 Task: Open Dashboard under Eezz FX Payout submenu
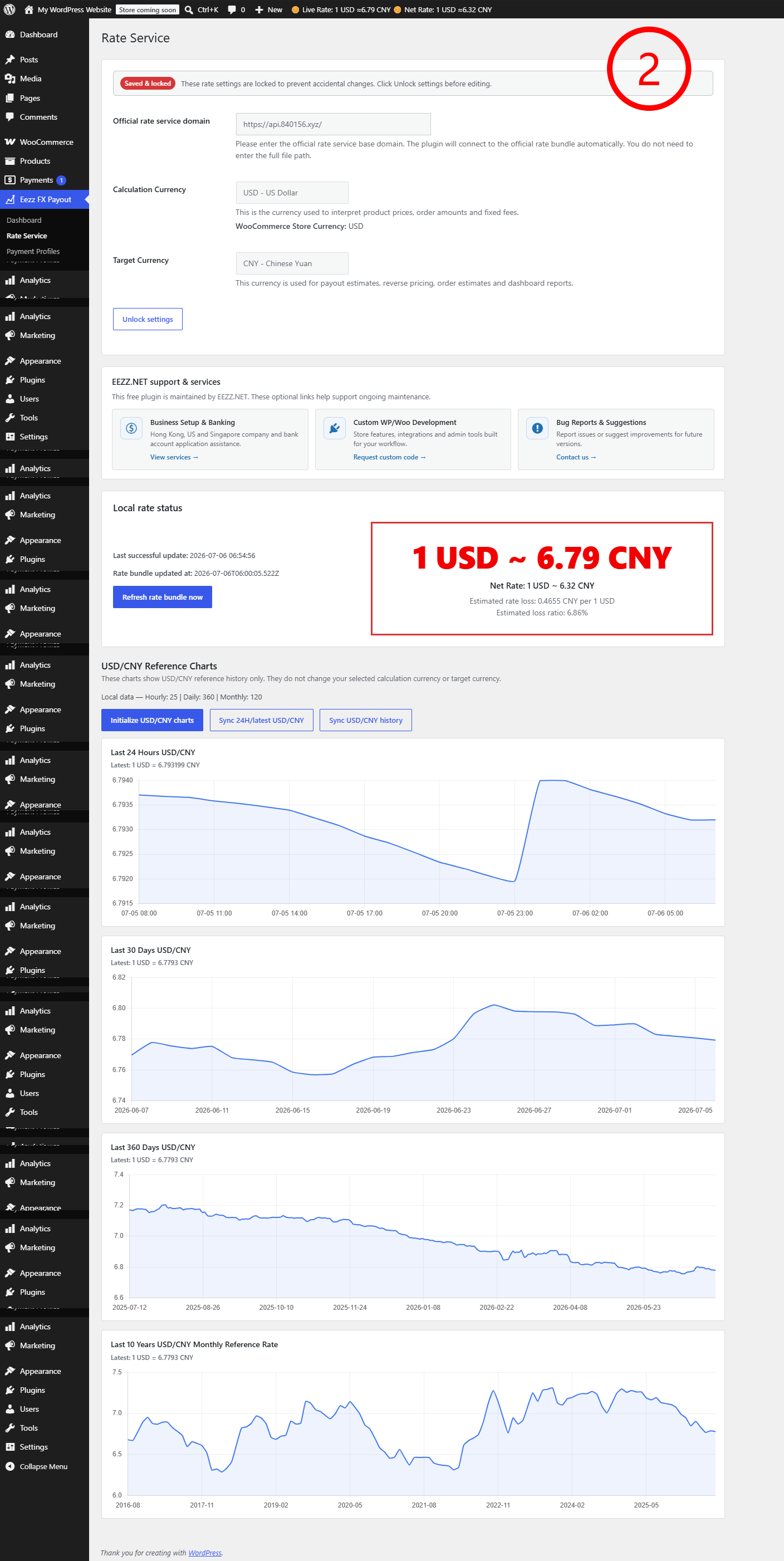point(24,220)
